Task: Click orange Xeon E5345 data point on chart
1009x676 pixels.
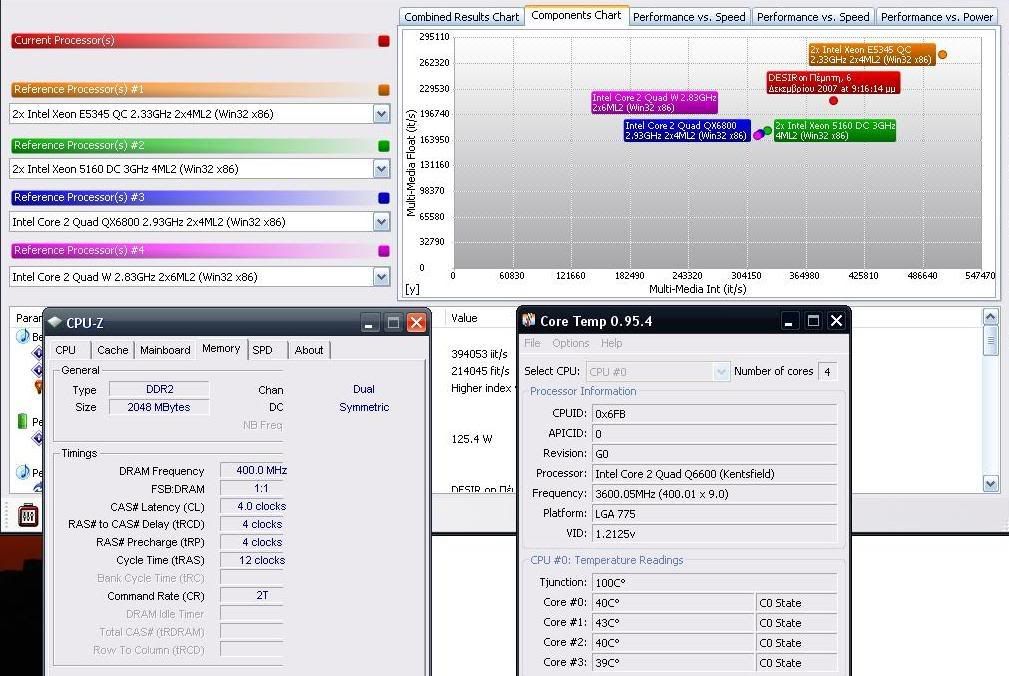Action: point(942,55)
